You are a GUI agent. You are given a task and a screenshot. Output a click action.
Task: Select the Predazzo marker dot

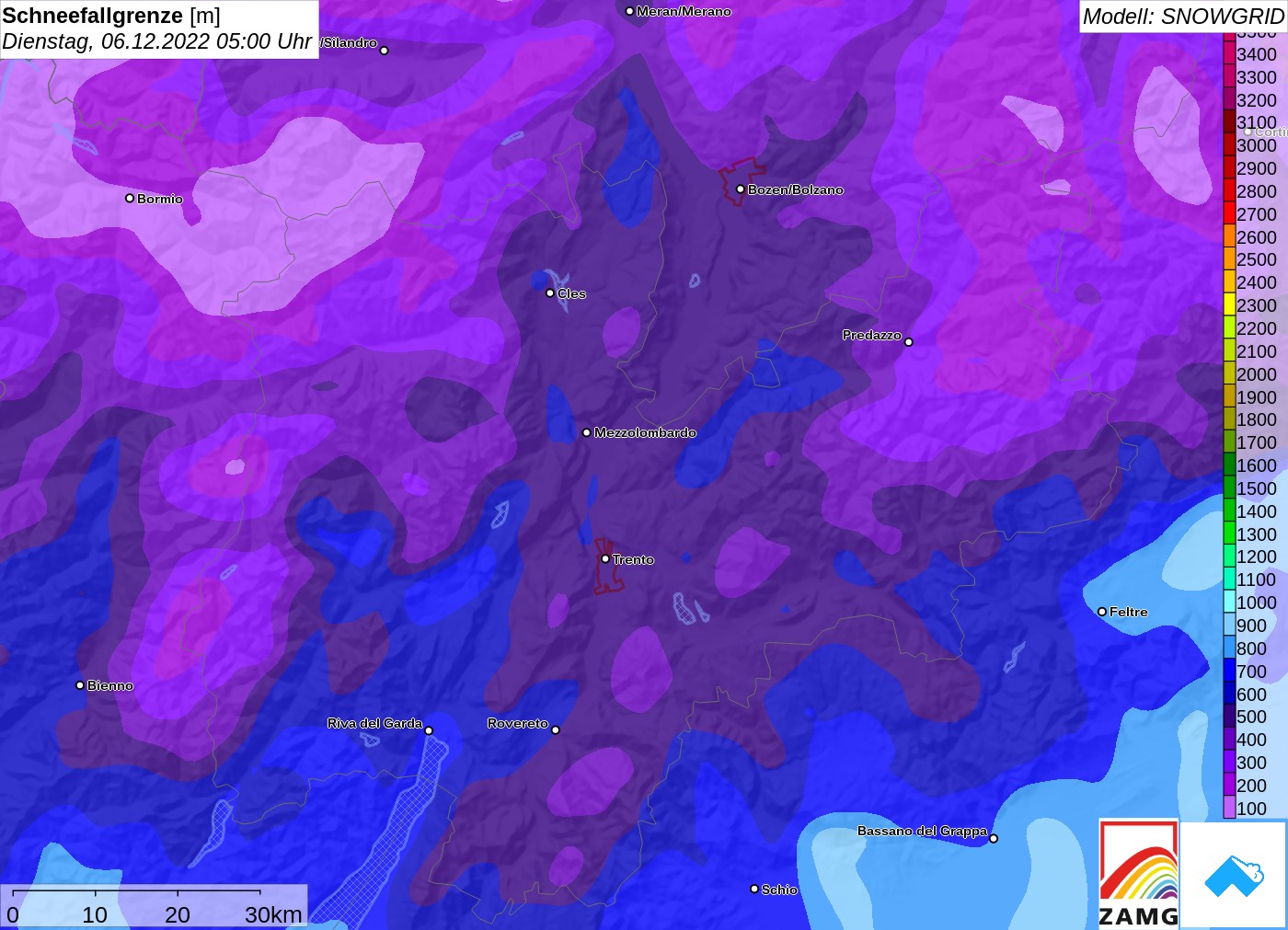909,342
